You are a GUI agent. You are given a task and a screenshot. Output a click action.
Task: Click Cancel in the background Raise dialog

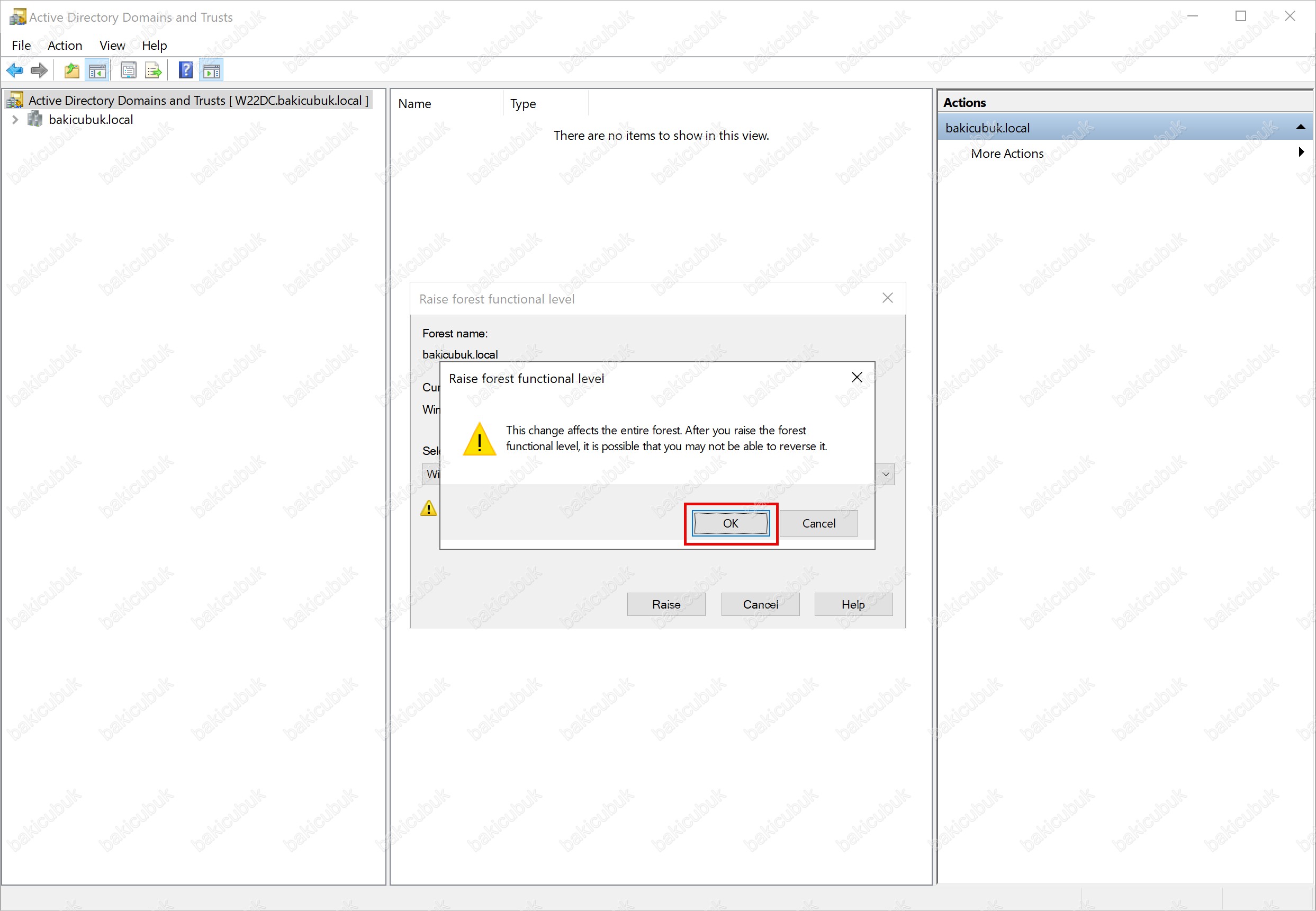(760, 604)
